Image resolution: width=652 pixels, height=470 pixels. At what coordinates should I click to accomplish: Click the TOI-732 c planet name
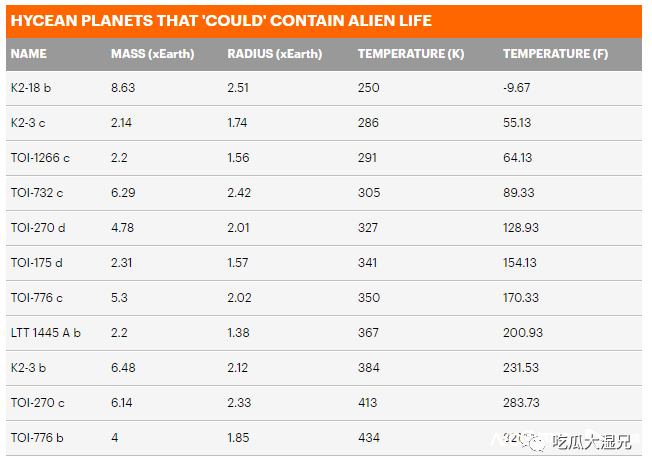pos(37,193)
